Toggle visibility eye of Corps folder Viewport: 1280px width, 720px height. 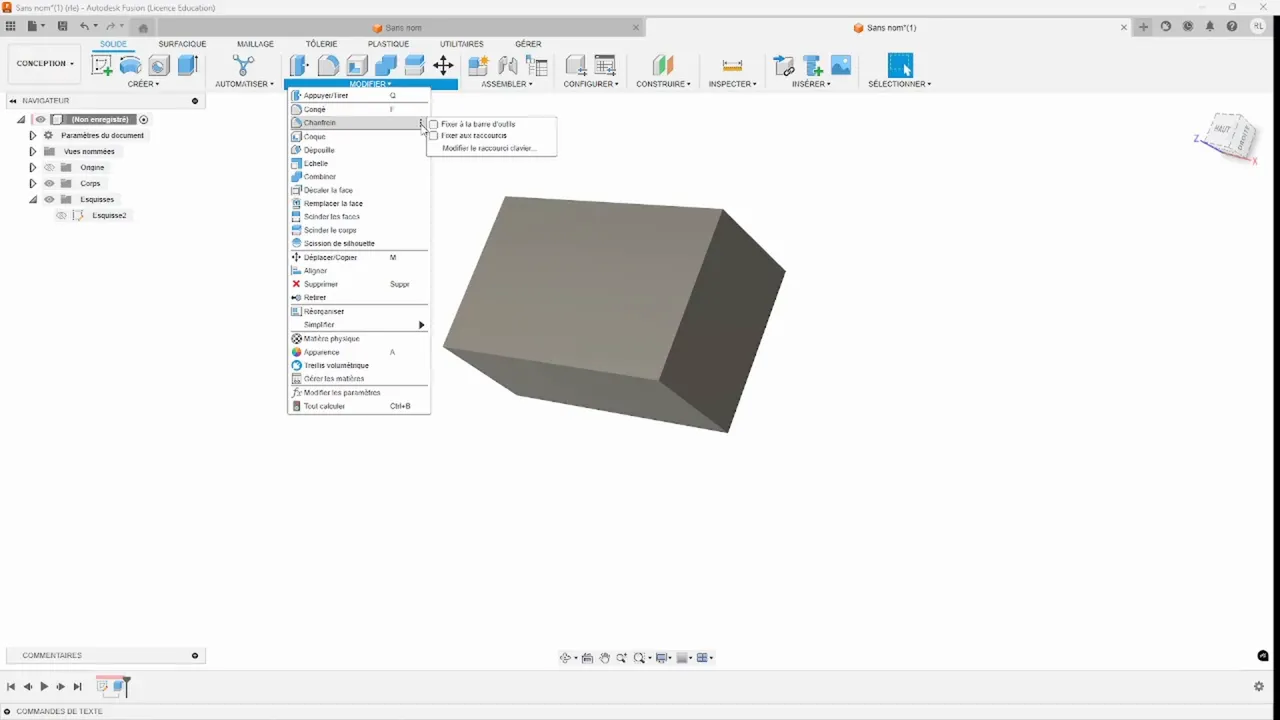click(x=49, y=183)
